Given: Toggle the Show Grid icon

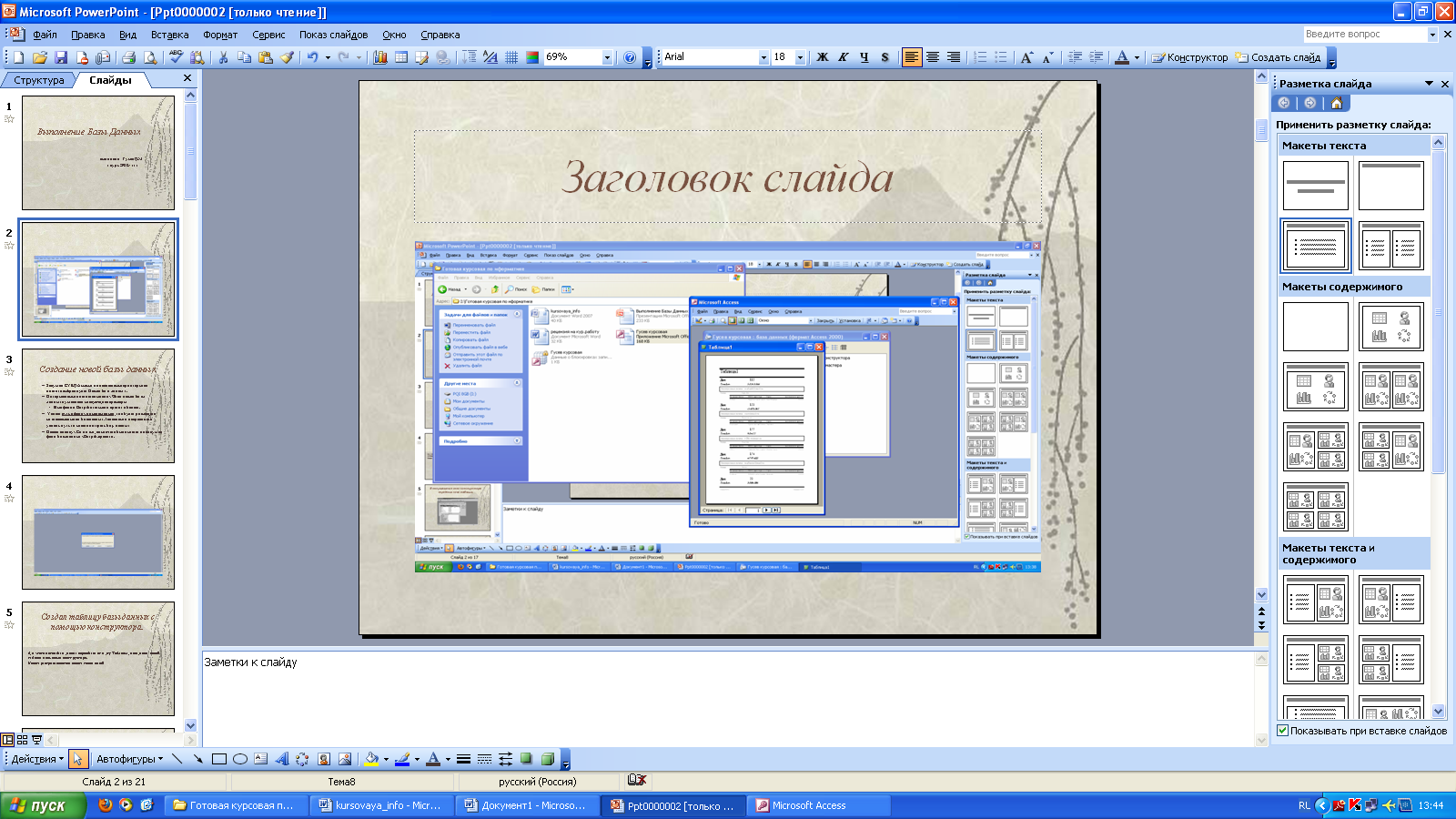Looking at the screenshot, I should (x=511, y=57).
